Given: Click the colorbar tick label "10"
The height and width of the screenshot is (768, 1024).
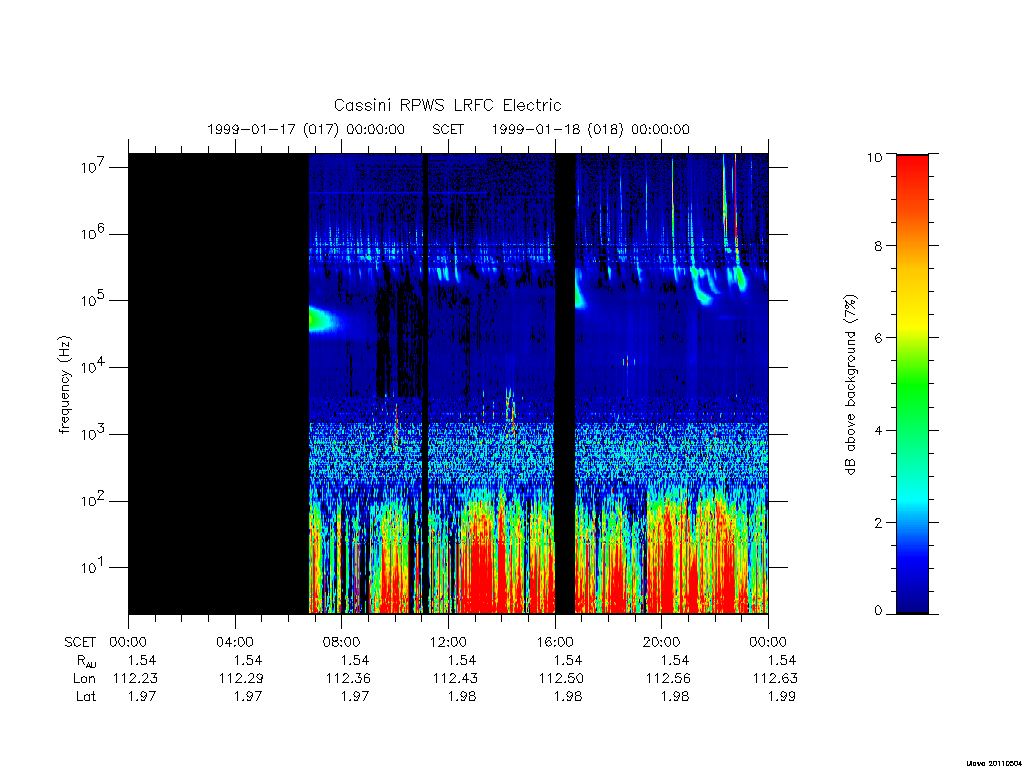Looking at the screenshot, I should [x=874, y=157].
